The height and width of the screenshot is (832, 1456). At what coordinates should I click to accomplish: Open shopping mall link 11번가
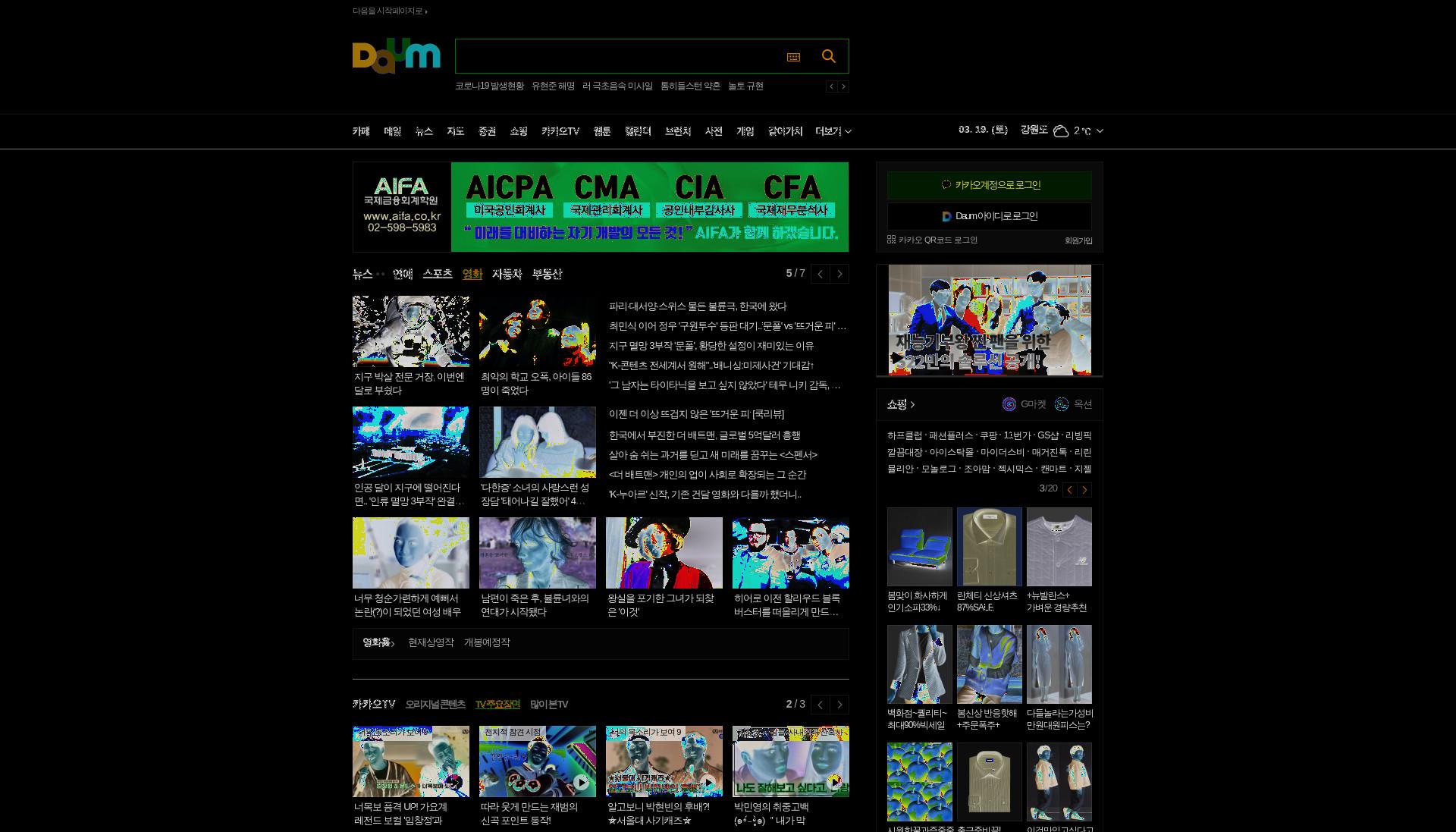[x=1017, y=435]
